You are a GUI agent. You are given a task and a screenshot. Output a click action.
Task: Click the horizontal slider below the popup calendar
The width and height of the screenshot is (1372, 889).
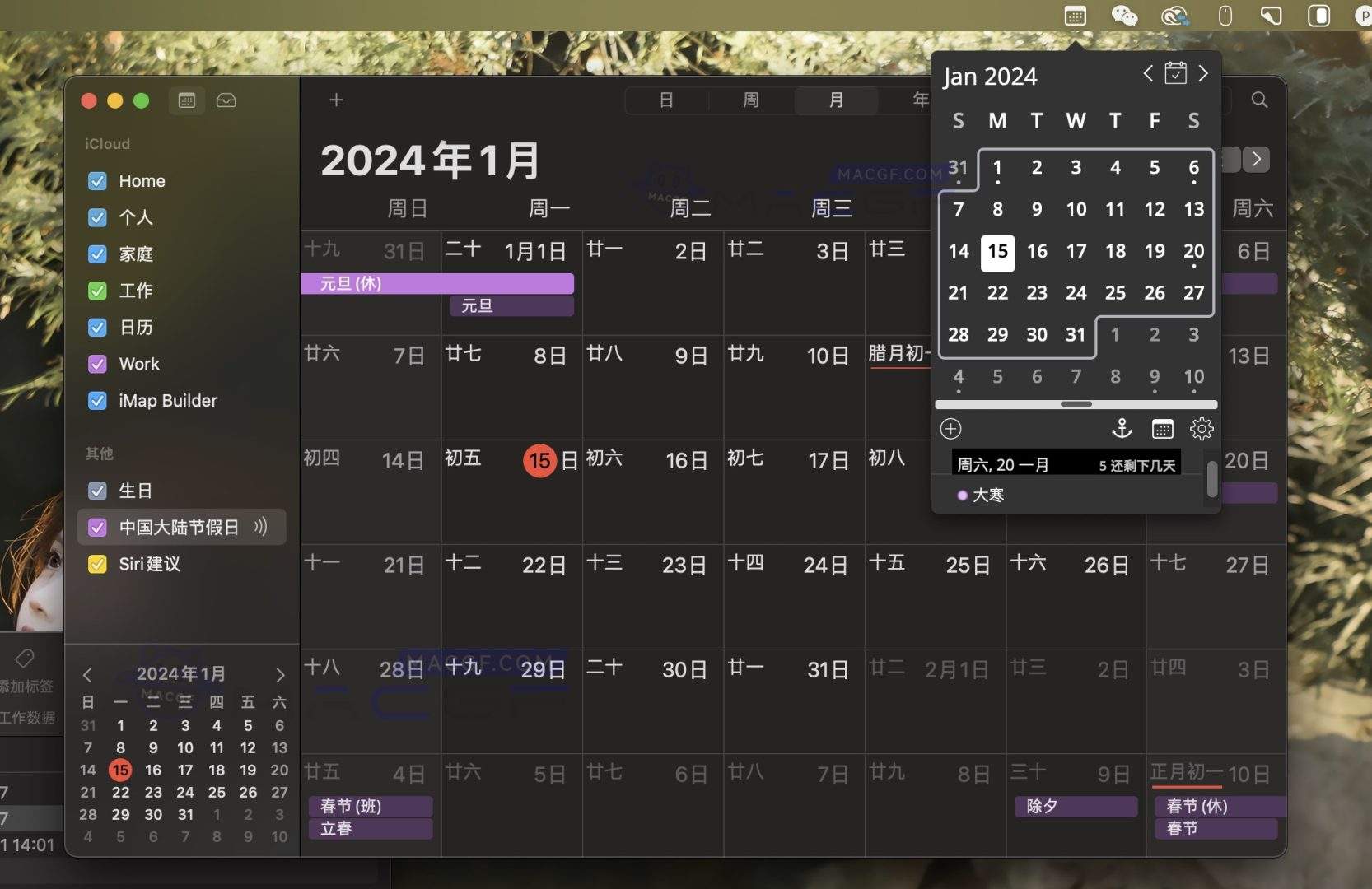coord(1075,404)
